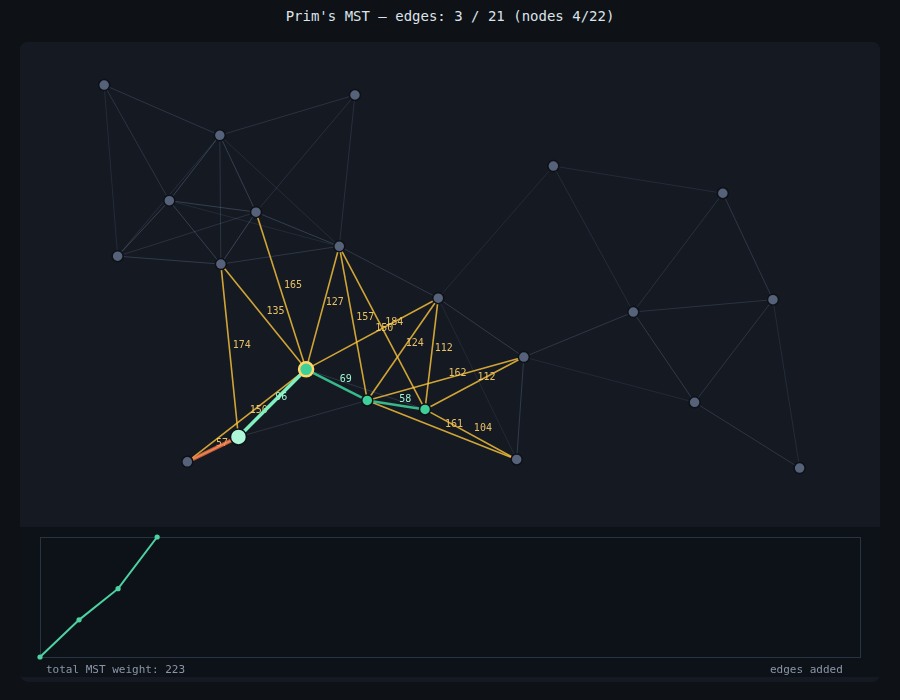900x700 pixels.
Task: Click the edge weight label 165
Action: 293,285
